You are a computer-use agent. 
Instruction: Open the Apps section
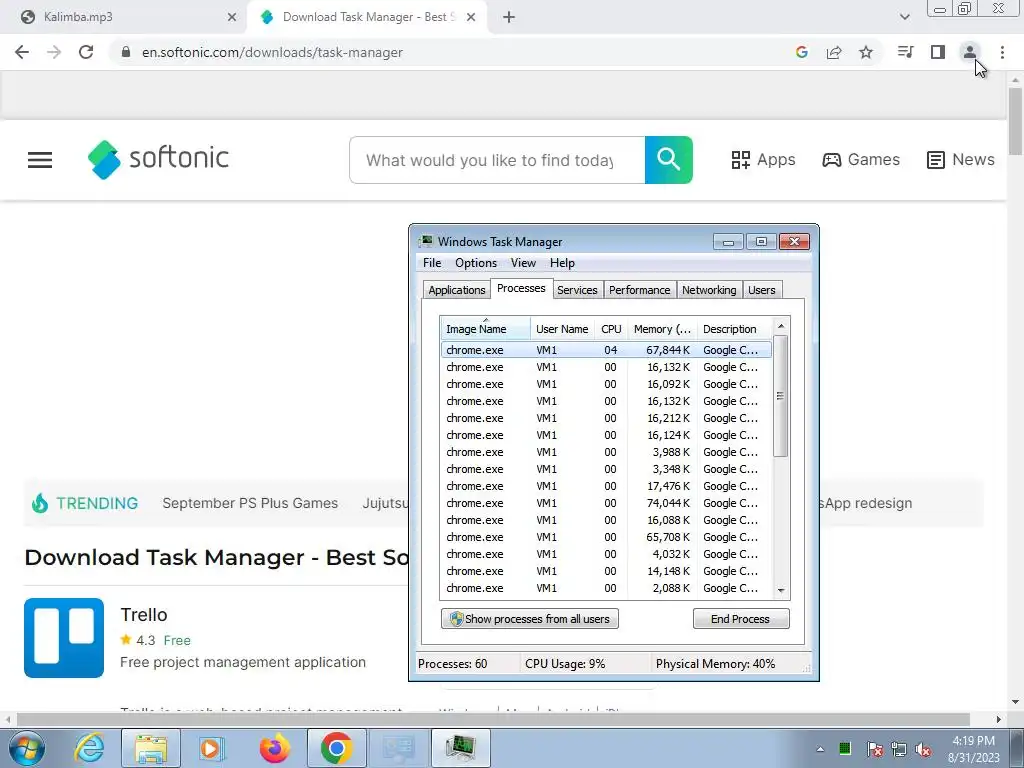point(763,159)
